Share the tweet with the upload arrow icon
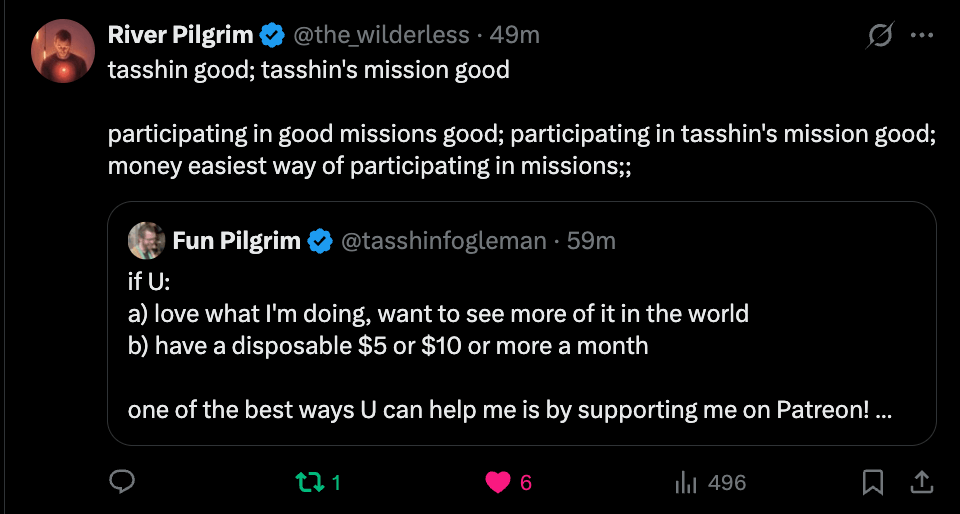 (921, 482)
